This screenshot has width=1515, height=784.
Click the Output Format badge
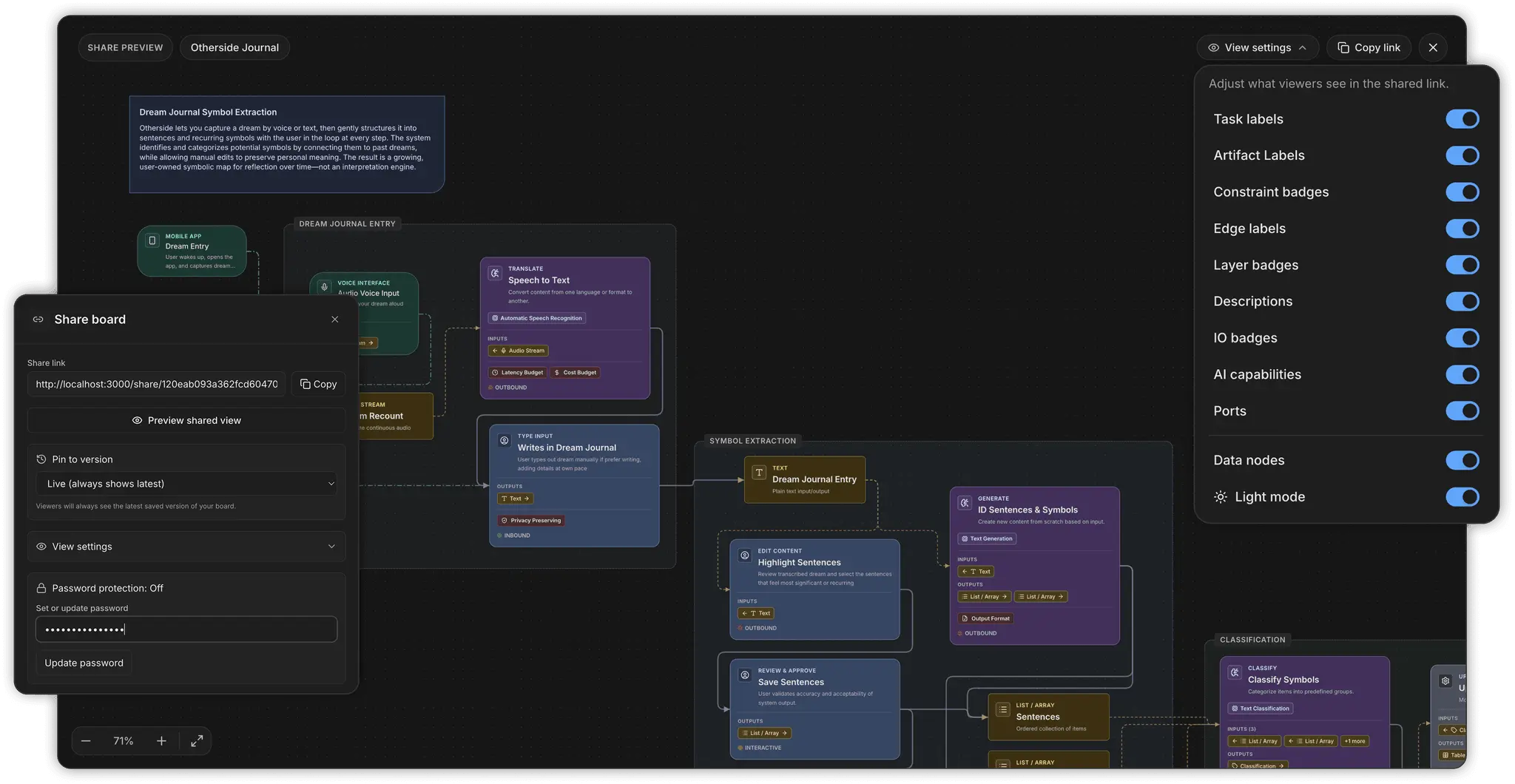pos(985,618)
